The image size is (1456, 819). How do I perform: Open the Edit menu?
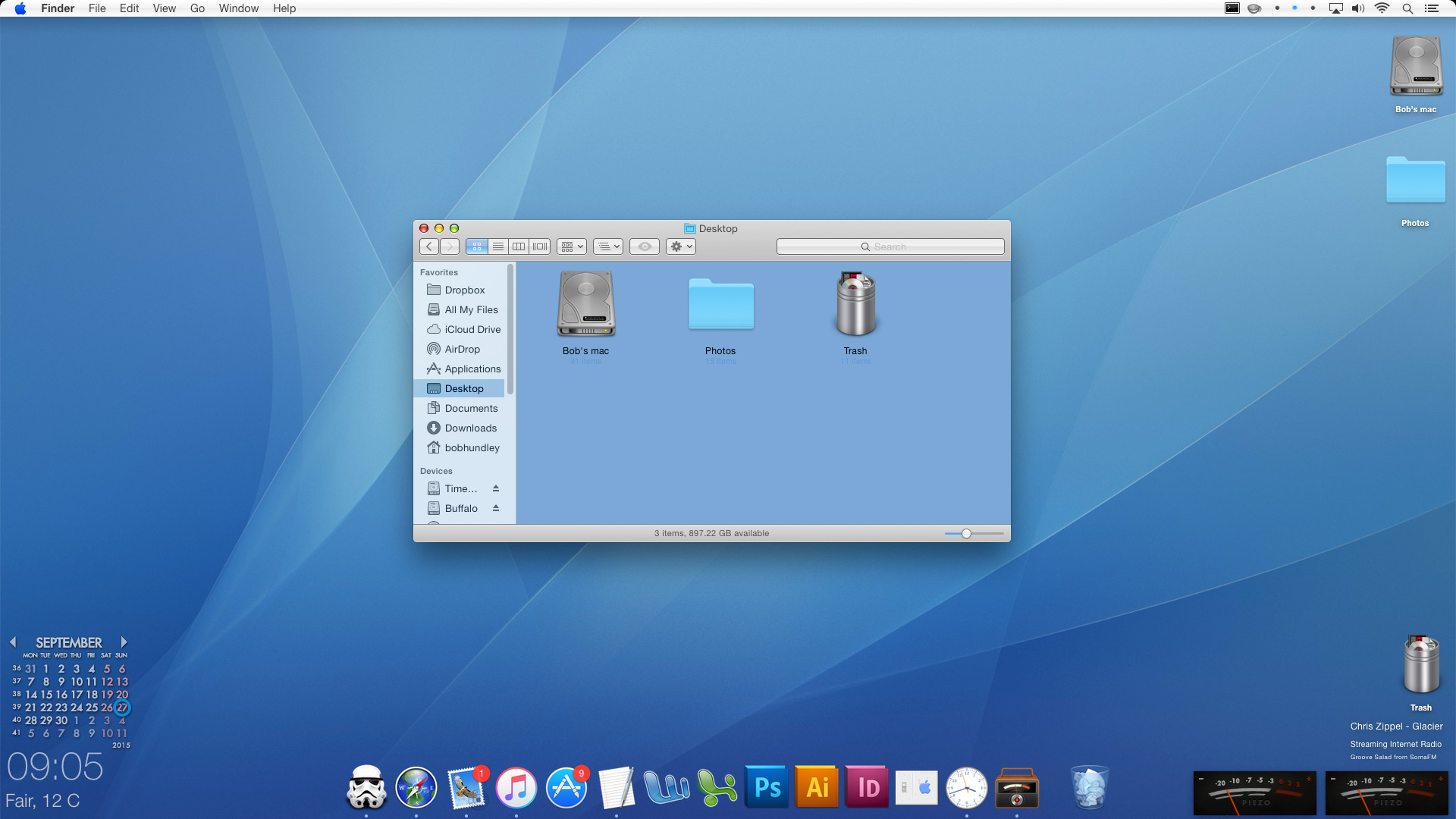(x=130, y=8)
